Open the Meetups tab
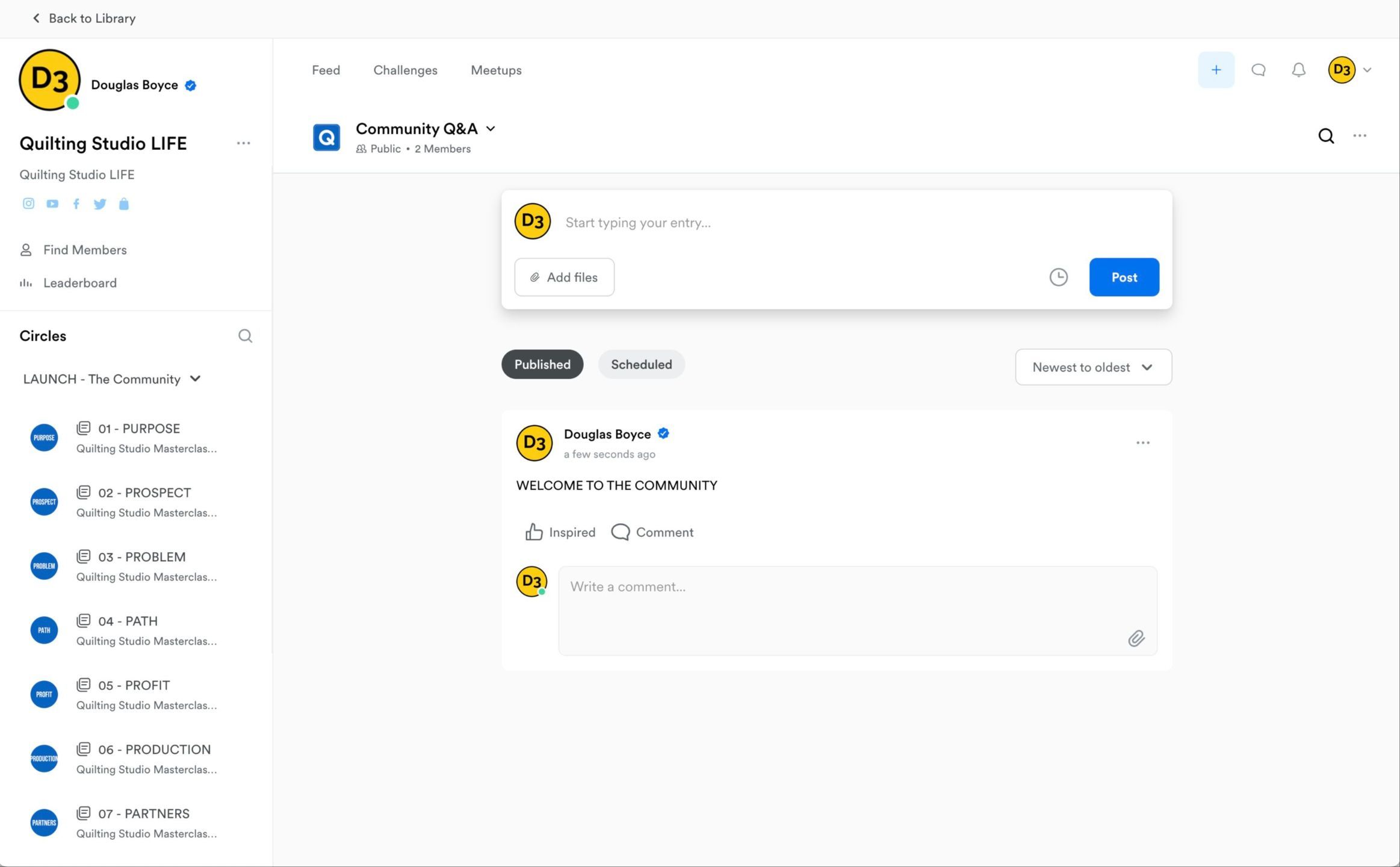 [496, 70]
